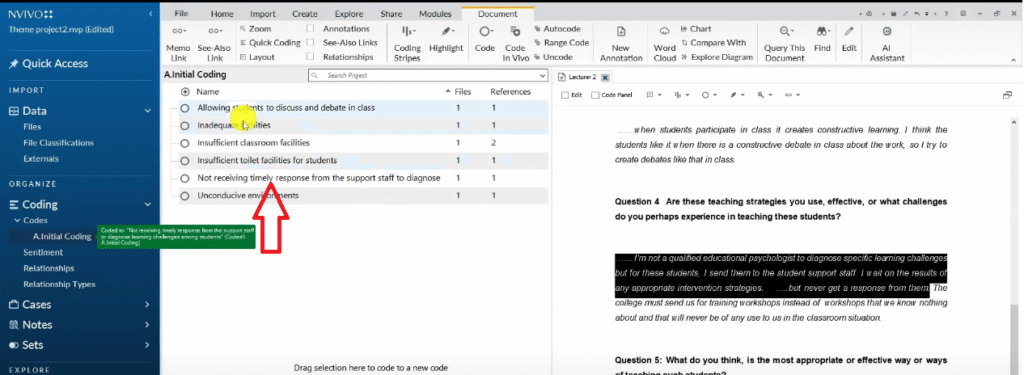
Task: Click the Code ribbon button
Action: (x=485, y=39)
